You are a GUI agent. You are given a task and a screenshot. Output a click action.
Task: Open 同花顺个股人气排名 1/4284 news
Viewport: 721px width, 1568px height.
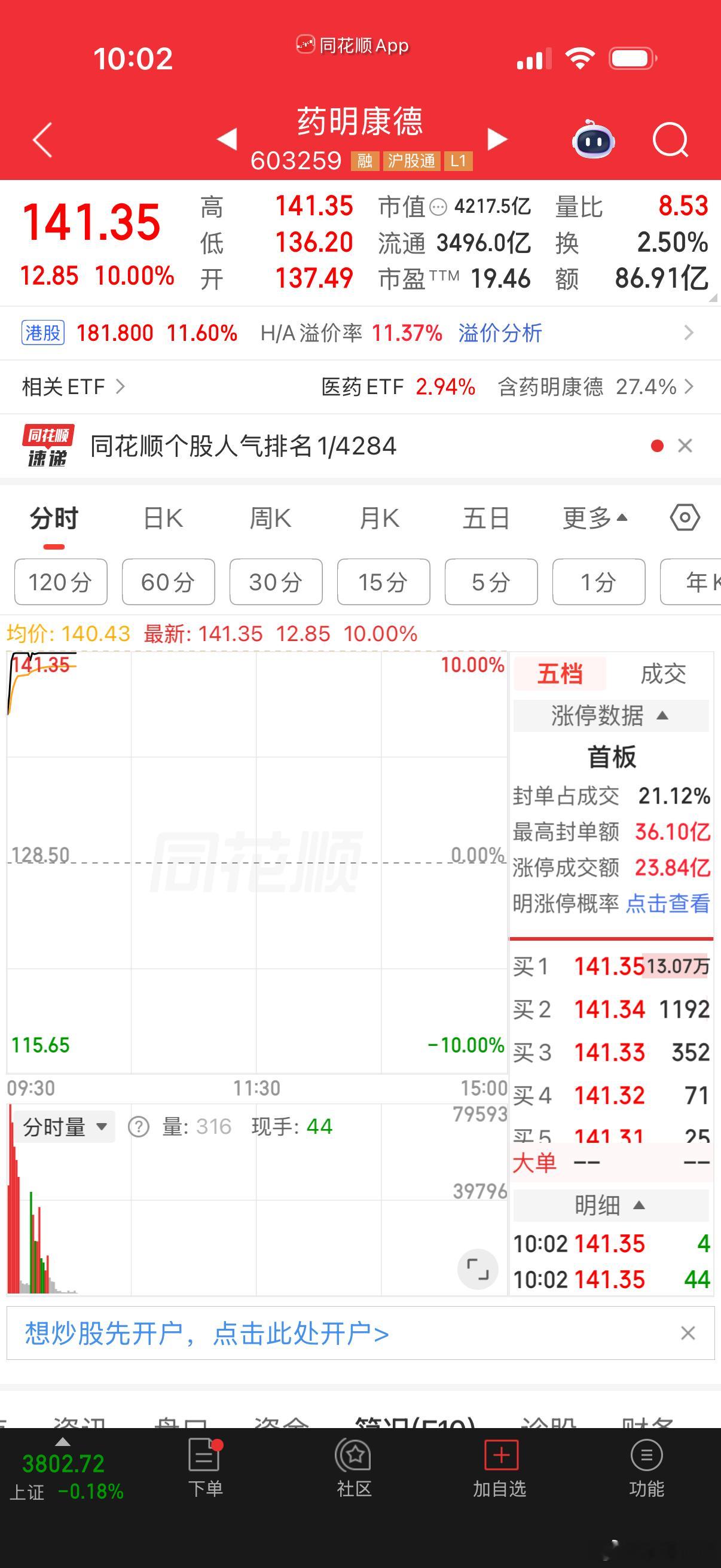243,446
